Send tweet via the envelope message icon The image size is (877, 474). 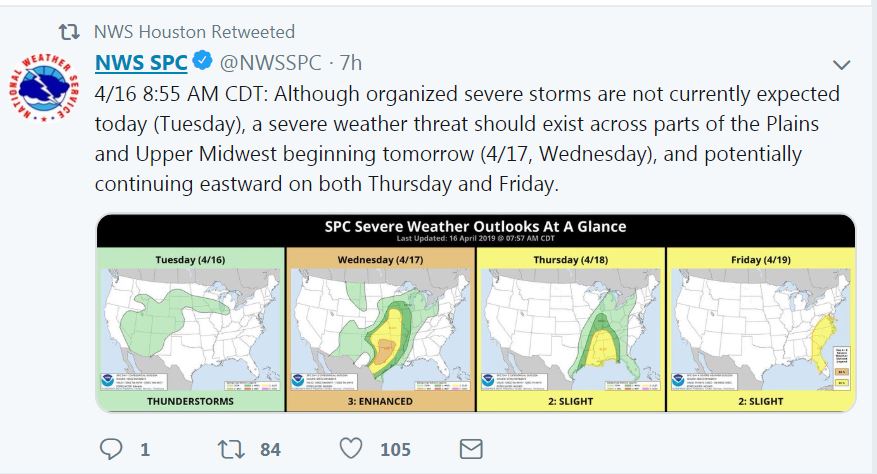[x=471, y=448]
